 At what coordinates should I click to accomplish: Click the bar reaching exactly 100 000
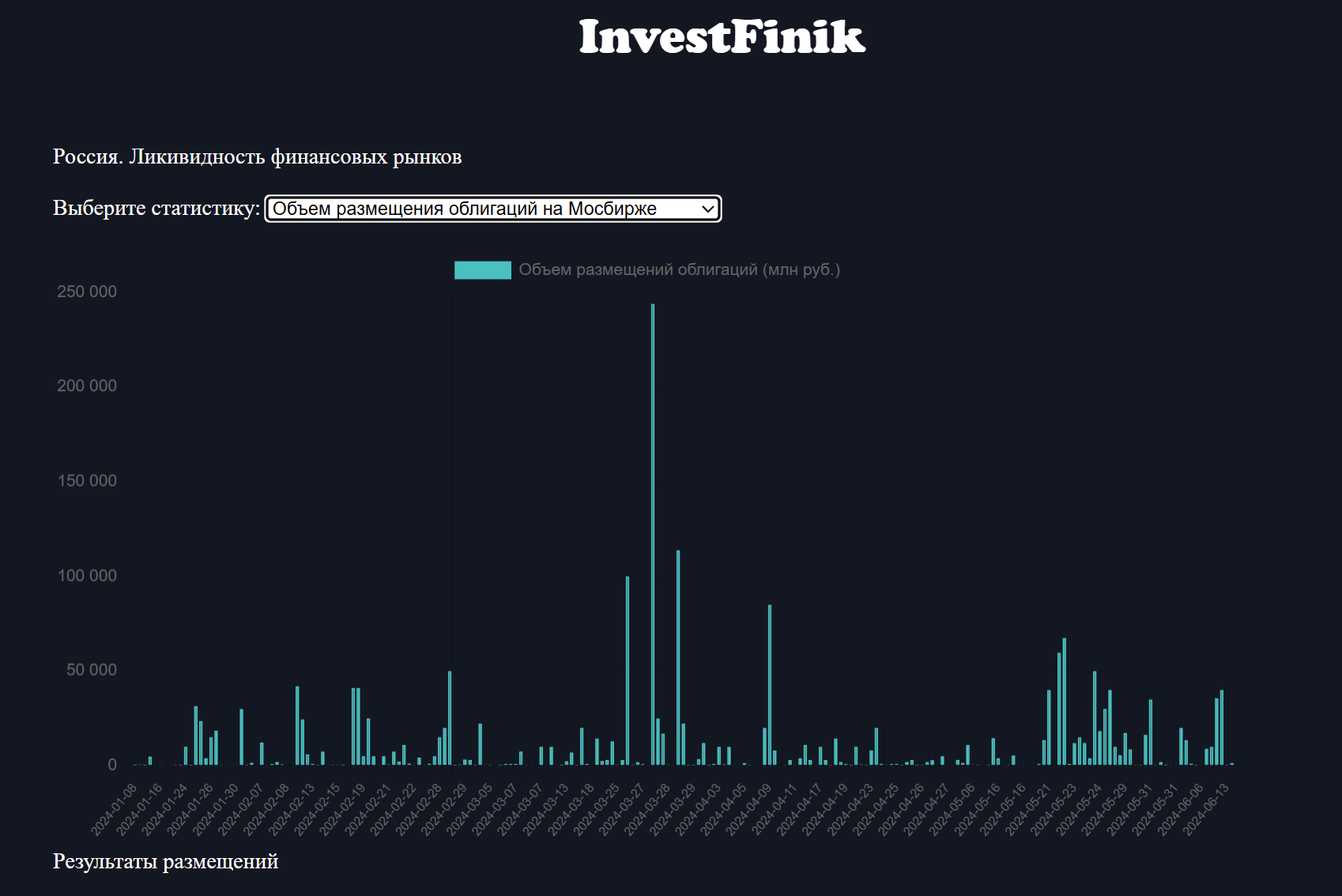[x=628, y=670]
